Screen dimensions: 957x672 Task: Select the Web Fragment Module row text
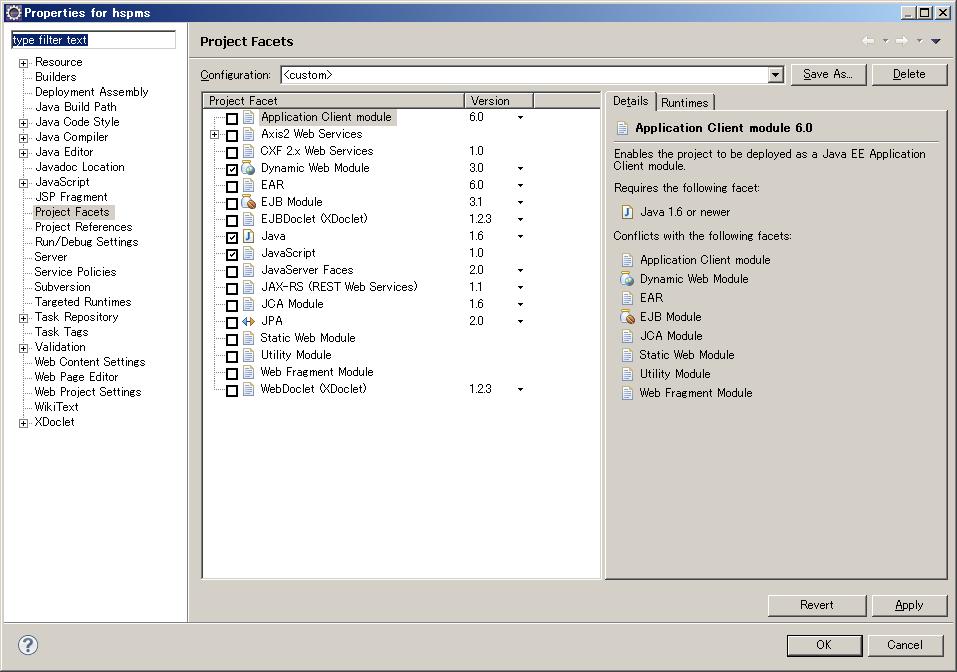coord(317,372)
